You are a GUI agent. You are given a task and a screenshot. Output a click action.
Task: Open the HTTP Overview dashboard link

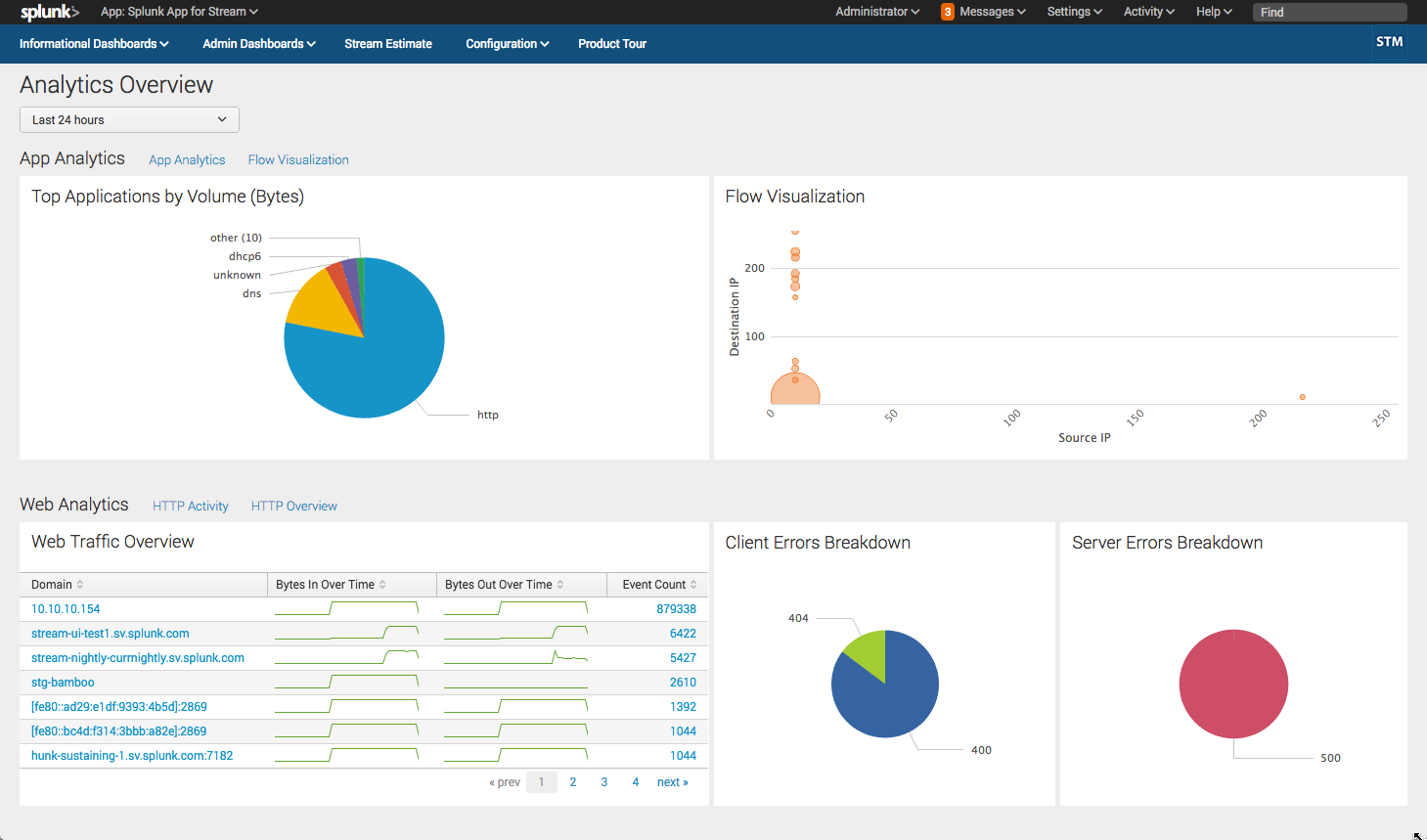pyautogui.click(x=293, y=506)
